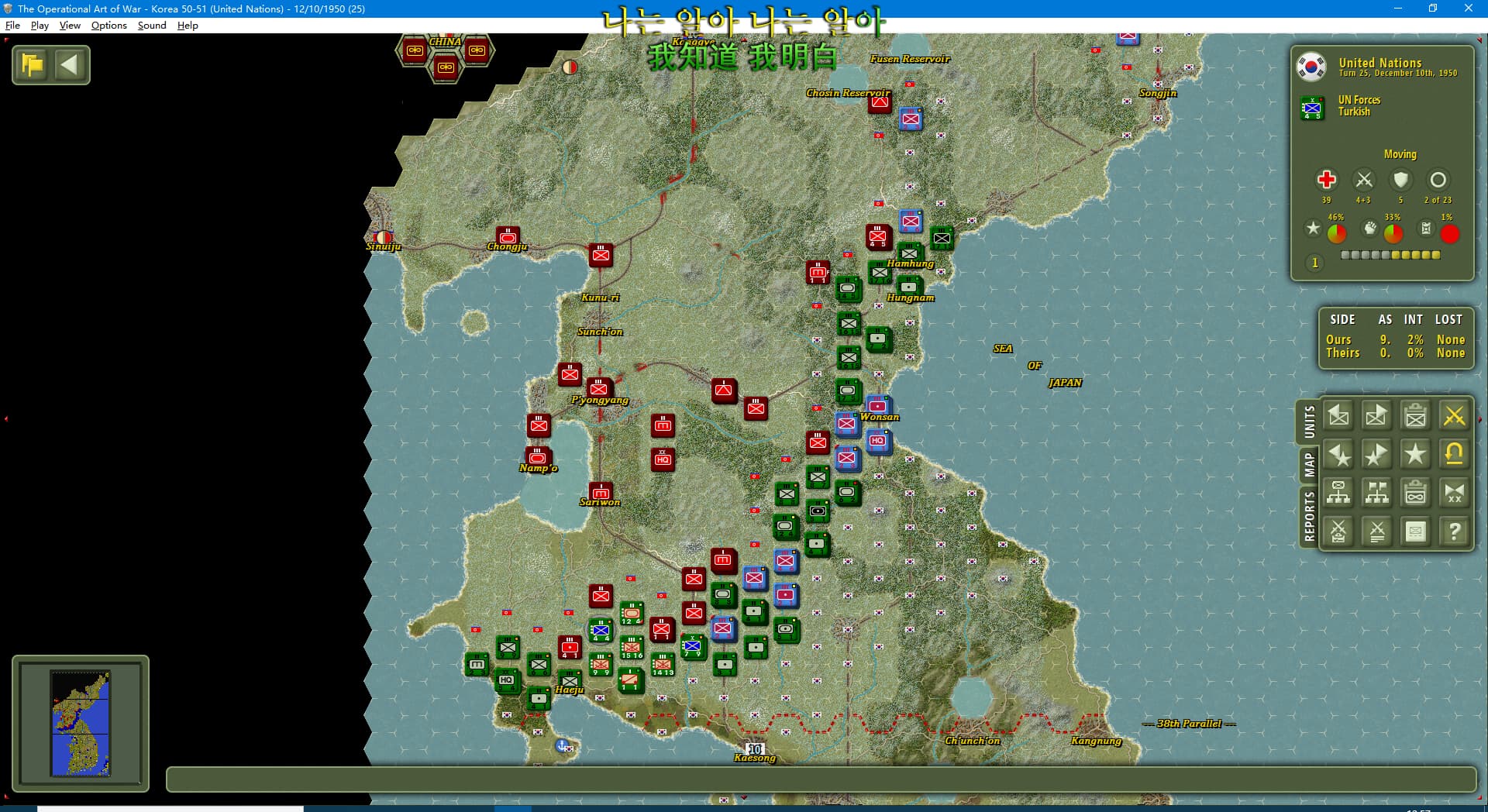Click the anchor port marker on southwest coast

click(563, 745)
